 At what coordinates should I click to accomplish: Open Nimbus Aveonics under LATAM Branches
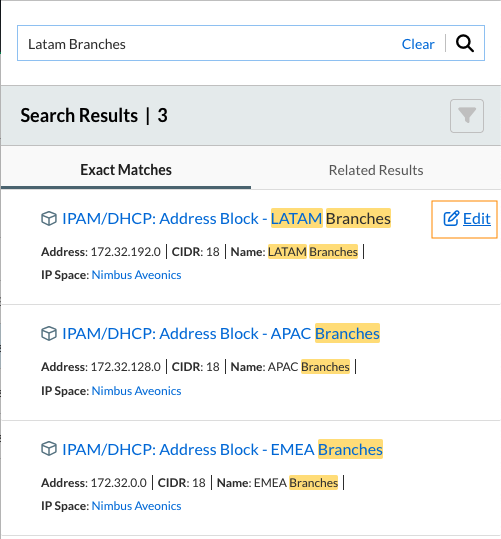tap(136, 275)
